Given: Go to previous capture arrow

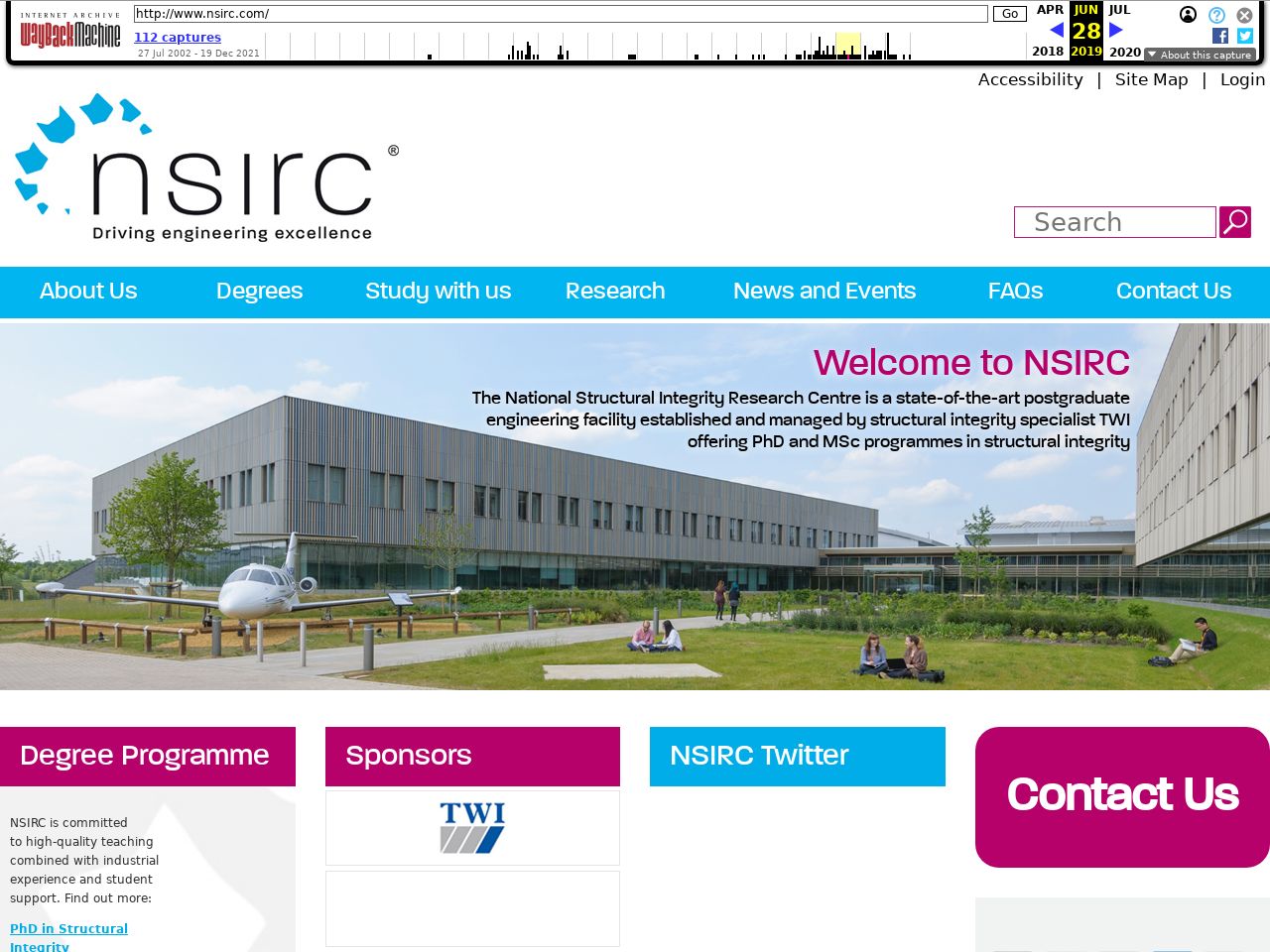Looking at the screenshot, I should [x=1056, y=30].
